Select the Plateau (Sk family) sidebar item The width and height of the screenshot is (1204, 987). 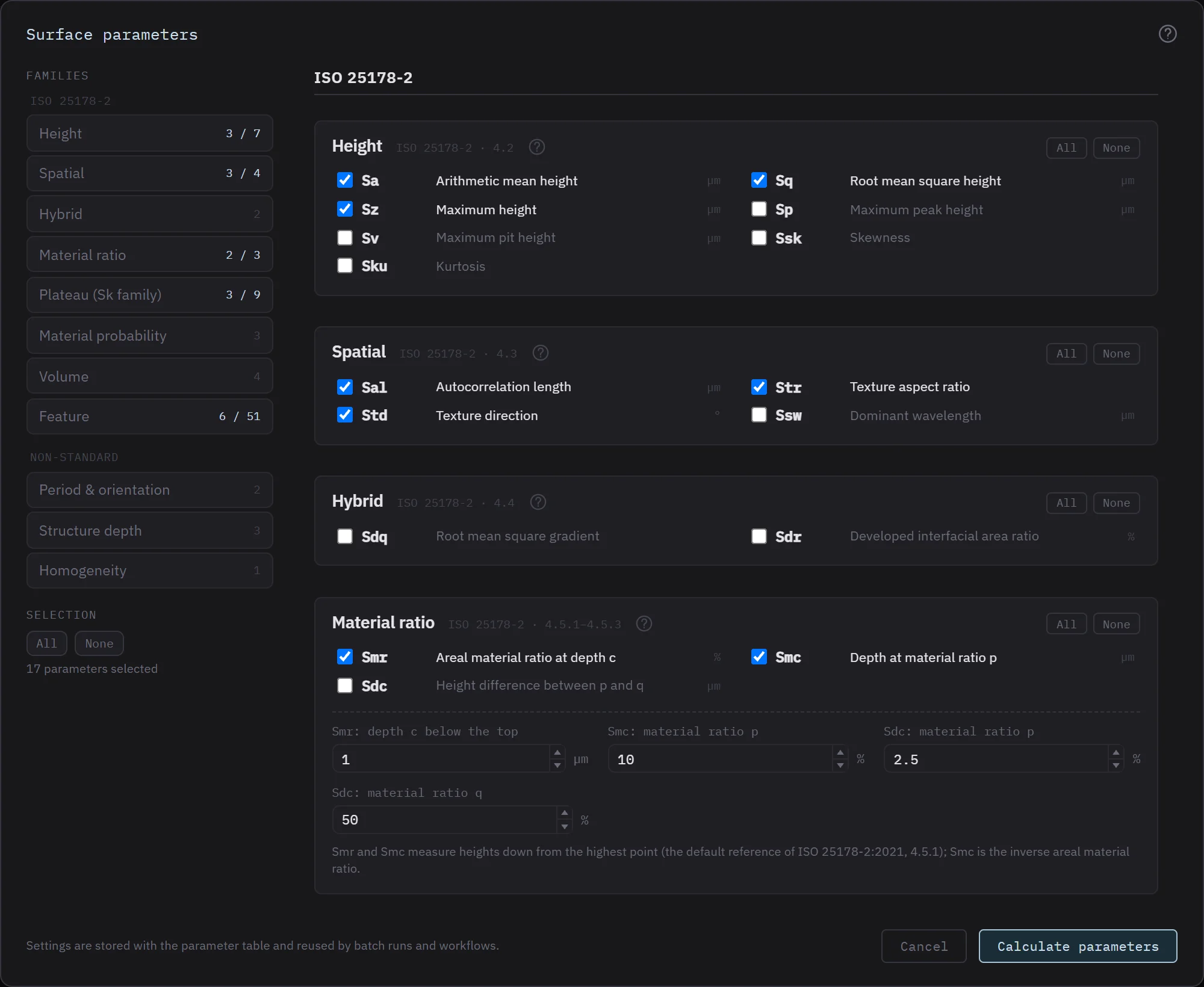click(x=150, y=295)
